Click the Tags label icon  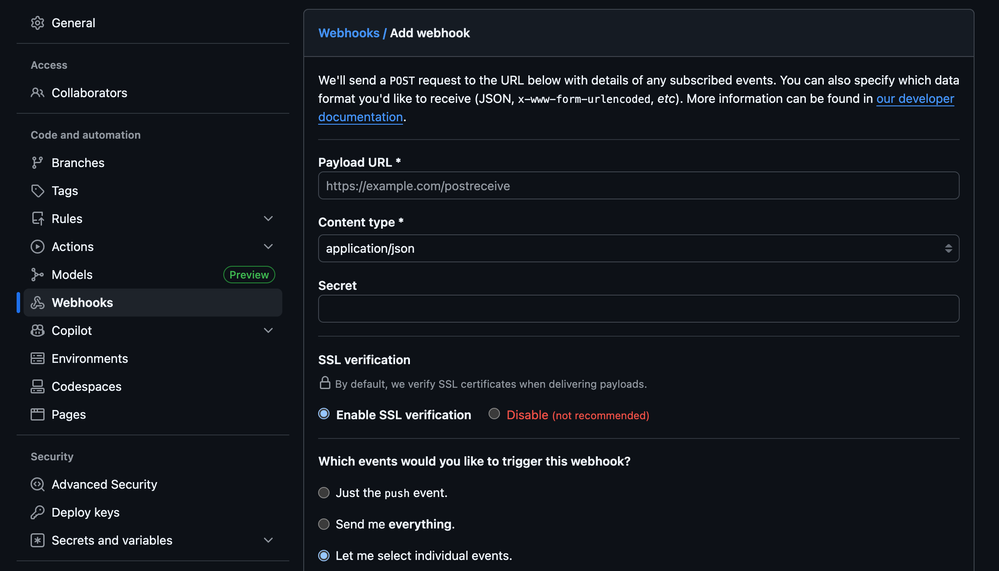pyautogui.click(x=38, y=191)
